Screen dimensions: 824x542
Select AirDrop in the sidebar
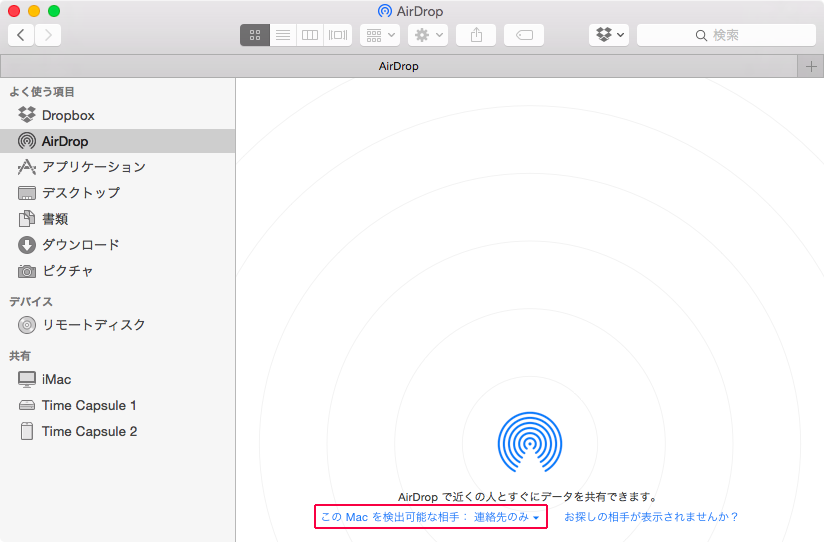[118, 141]
